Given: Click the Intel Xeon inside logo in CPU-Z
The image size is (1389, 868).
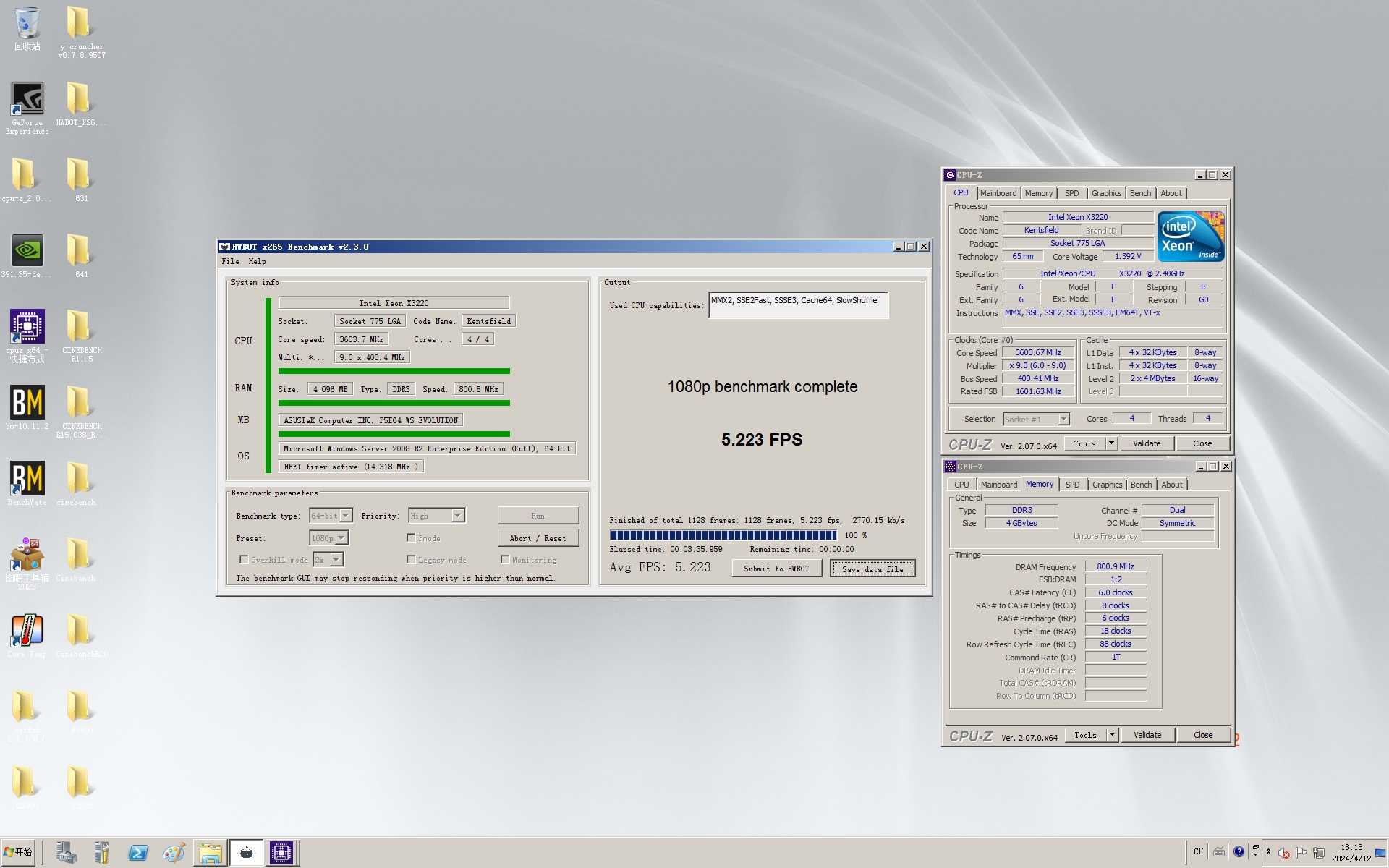Looking at the screenshot, I should [x=1190, y=236].
